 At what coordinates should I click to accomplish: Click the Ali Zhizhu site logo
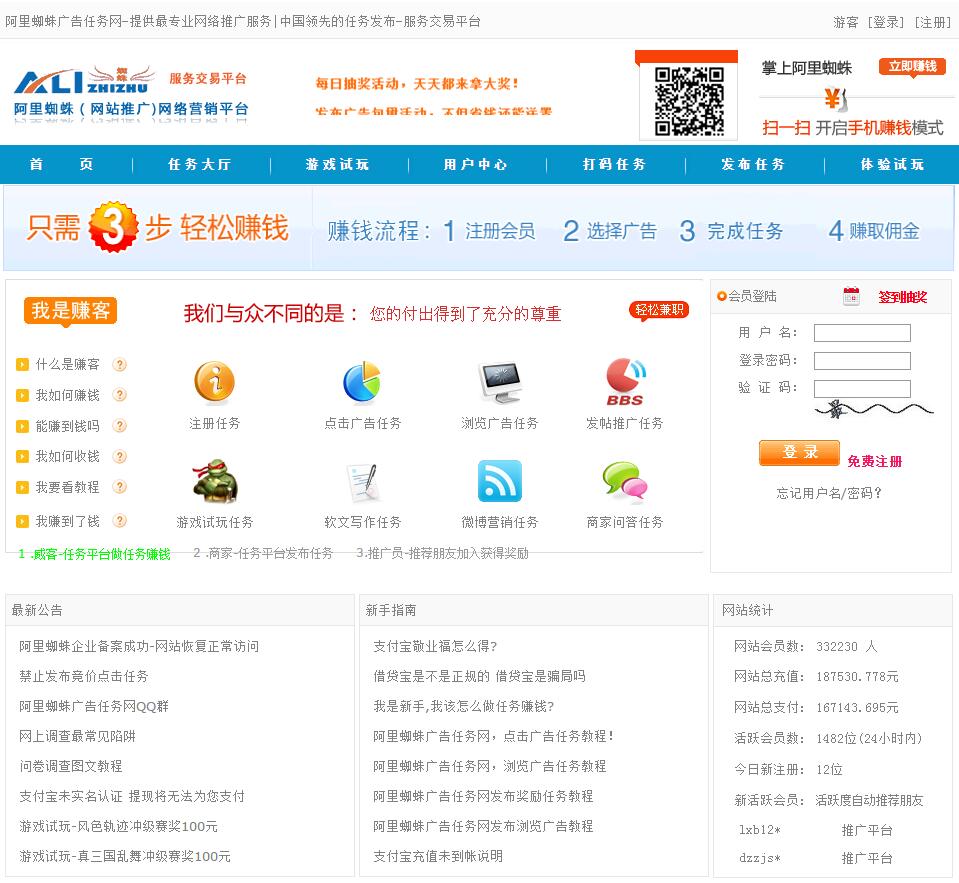tap(131, 93)
